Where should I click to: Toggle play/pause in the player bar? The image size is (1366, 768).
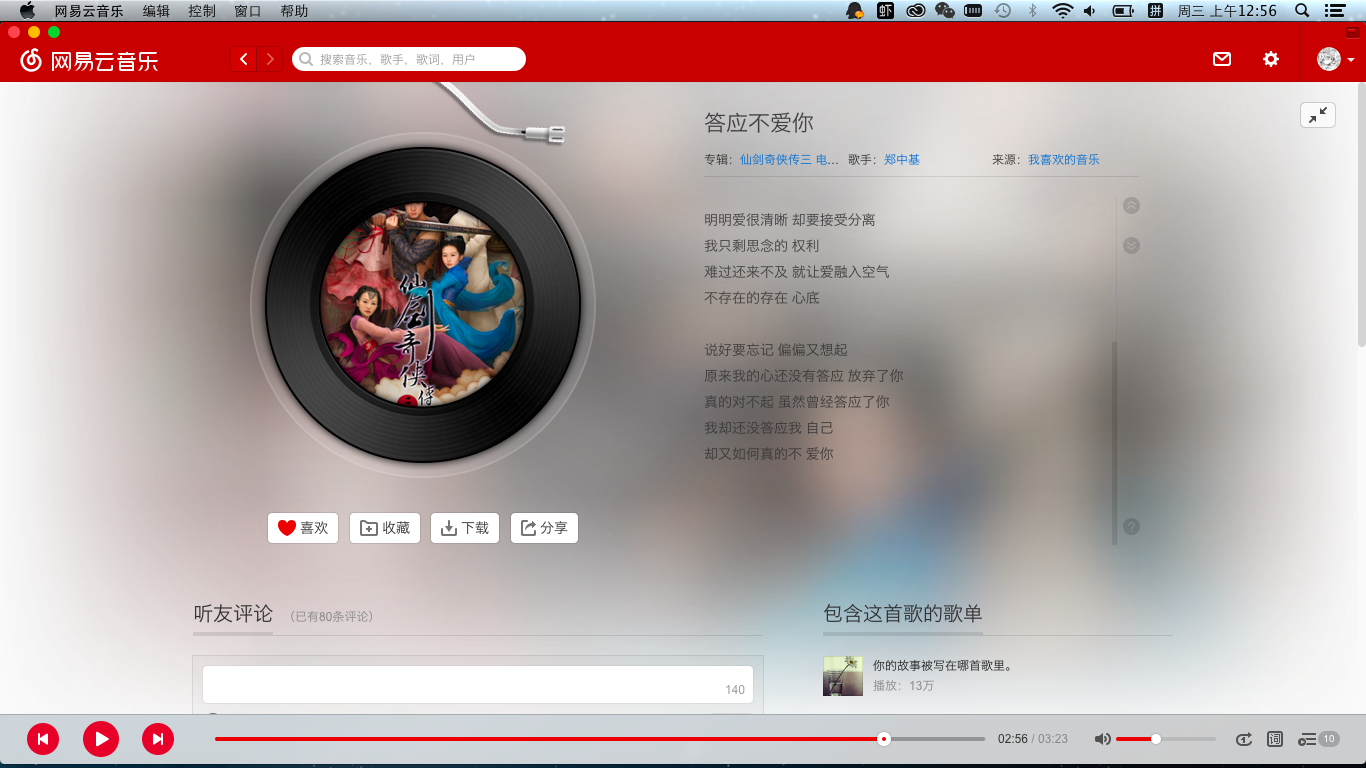point(101,739)
